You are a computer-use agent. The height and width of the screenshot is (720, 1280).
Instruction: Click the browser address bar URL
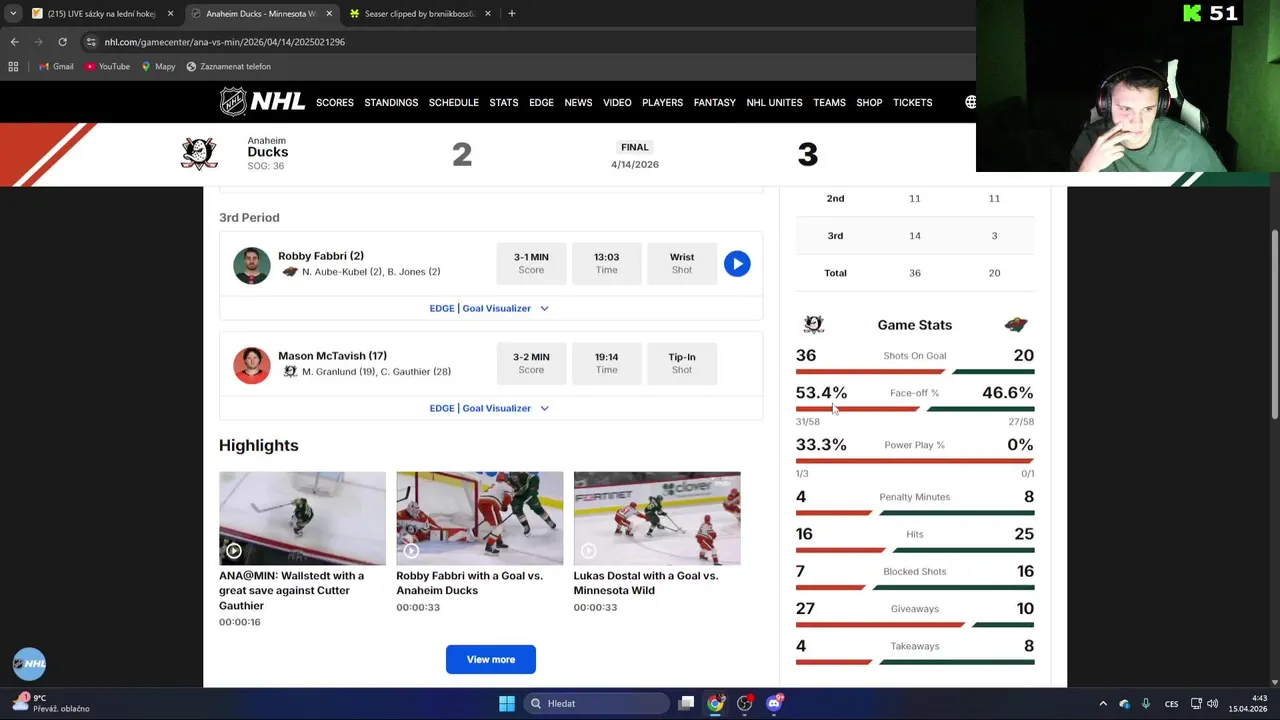click(x=225, y=42)
